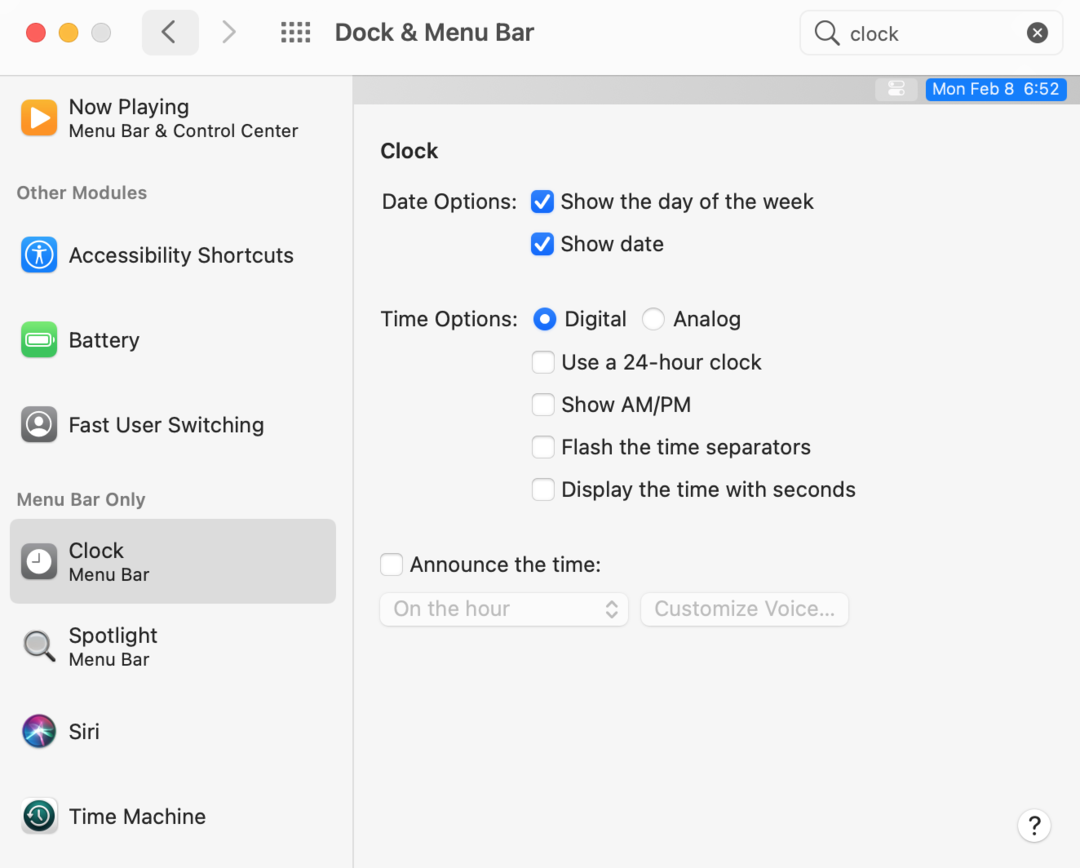
Task: Click the Mon Feb 8 6:52 clock preview
Action: pyautogui.click(x=996, y=89)
